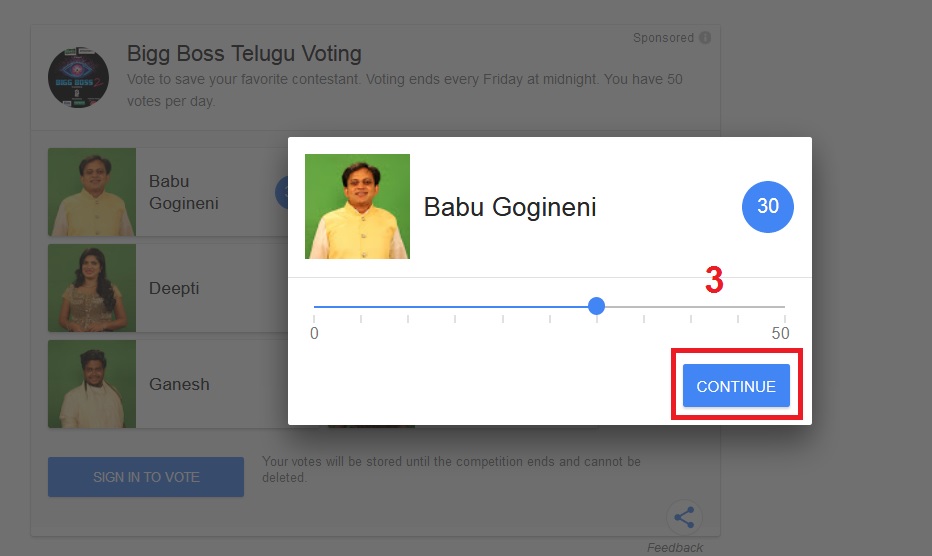932x556 pixels.
Task: Set the vote slider to 50 maximum
Action: [x=784, y=306]
